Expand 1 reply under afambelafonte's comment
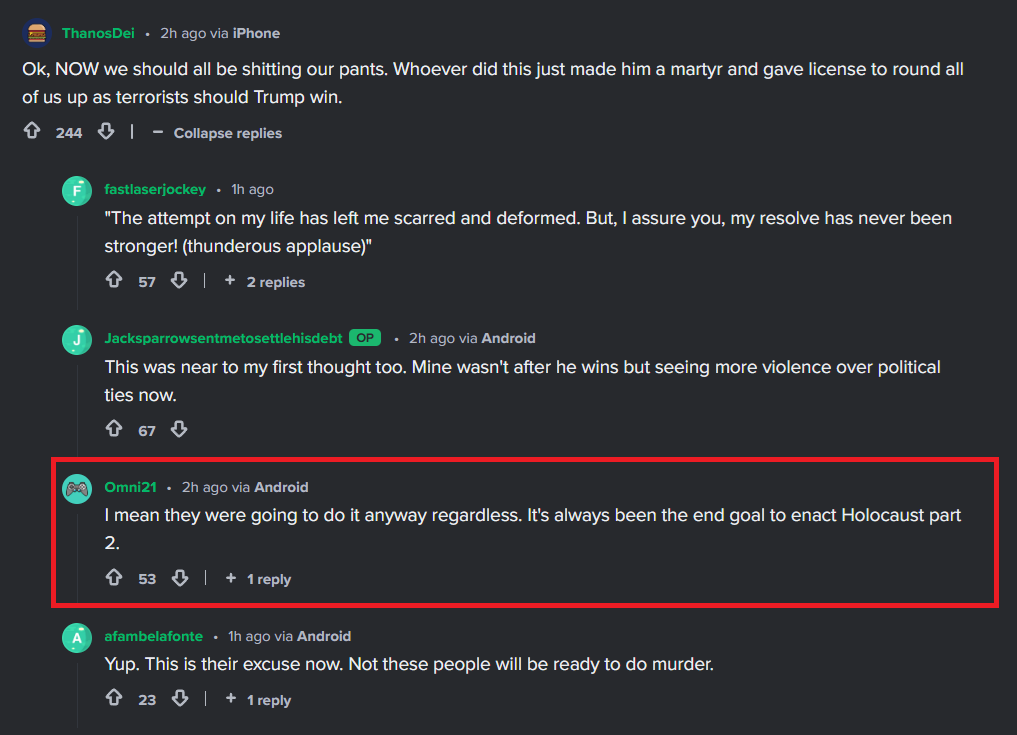Viewport: 1017px width, 735px height. (258, 700)
